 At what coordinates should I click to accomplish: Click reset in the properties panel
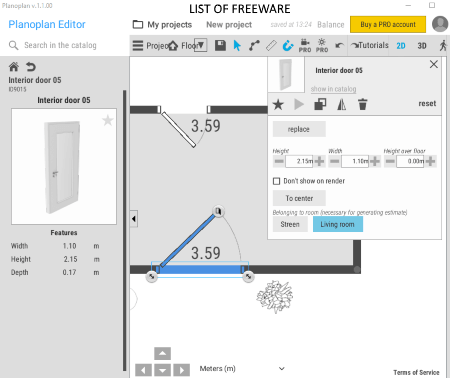tap(427, 104)
